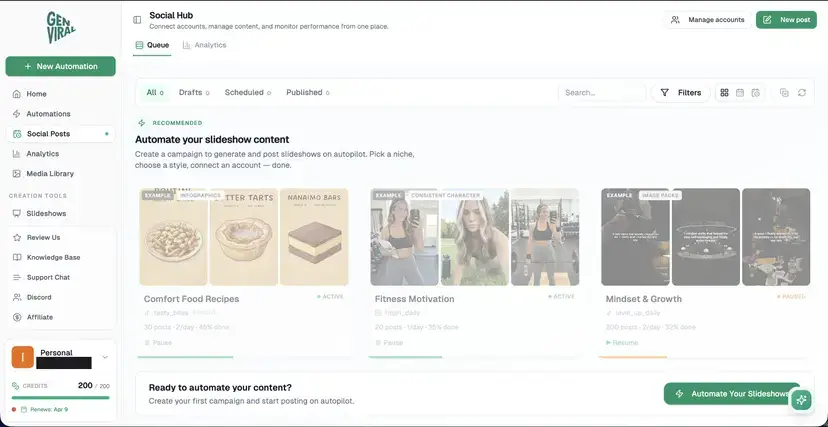Image resolution: width=828 pixels, height=427 pixels.
Task: Open Home from the sidebar
Action: [36, 94]
